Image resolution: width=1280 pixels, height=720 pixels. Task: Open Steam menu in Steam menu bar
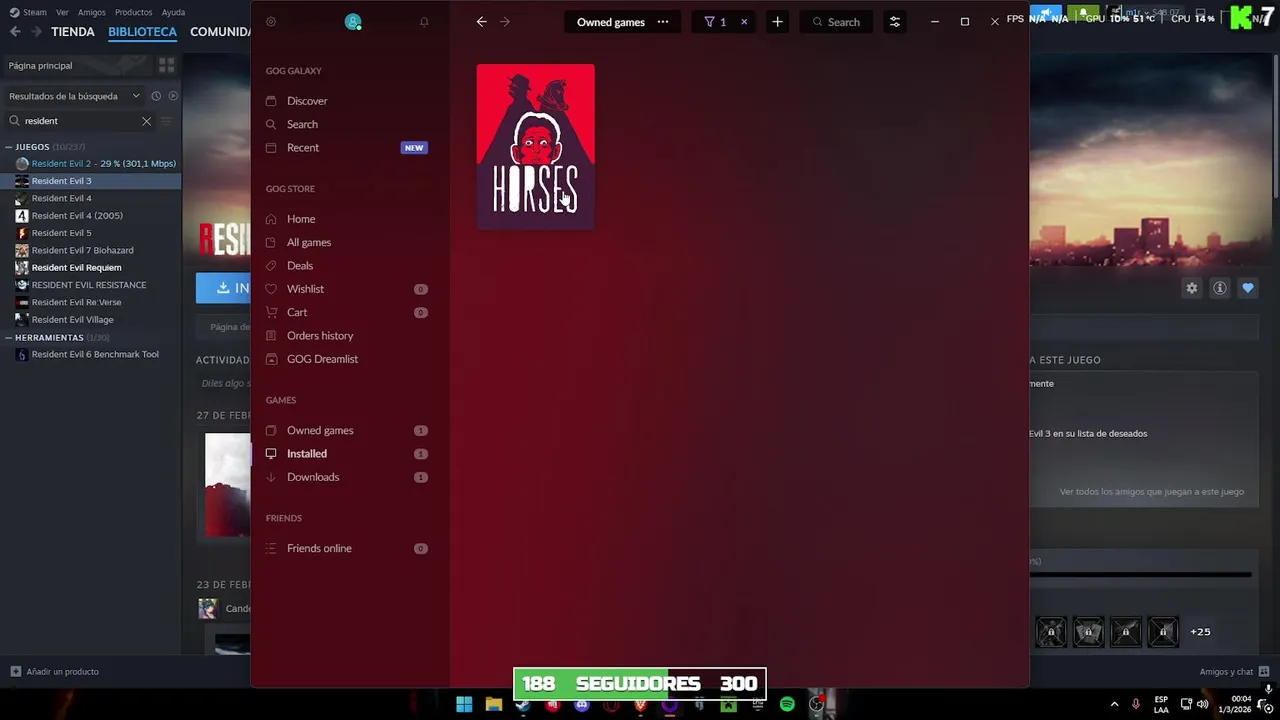click(34, 12)
